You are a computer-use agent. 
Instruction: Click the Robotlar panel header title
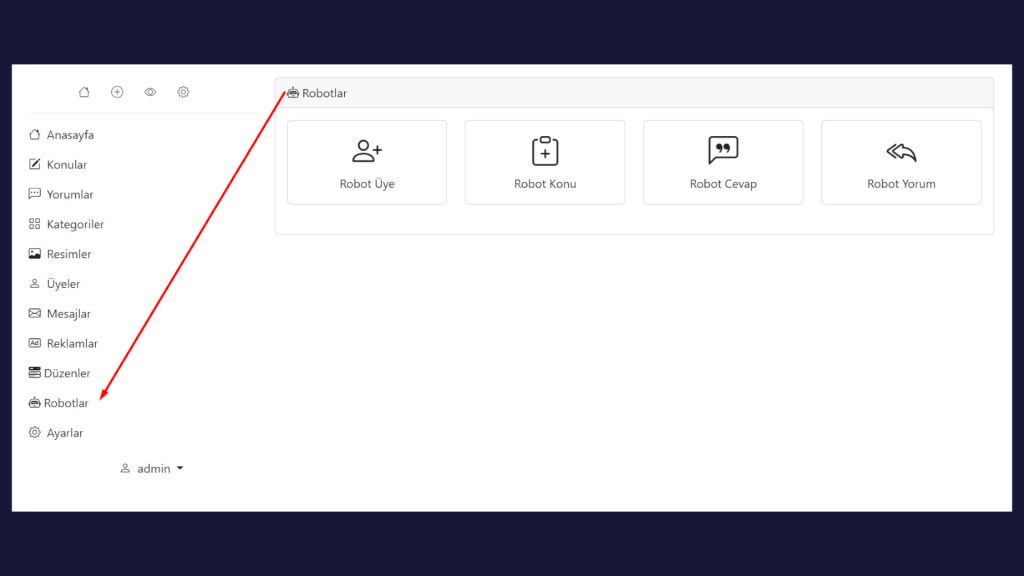pos(325,93)
